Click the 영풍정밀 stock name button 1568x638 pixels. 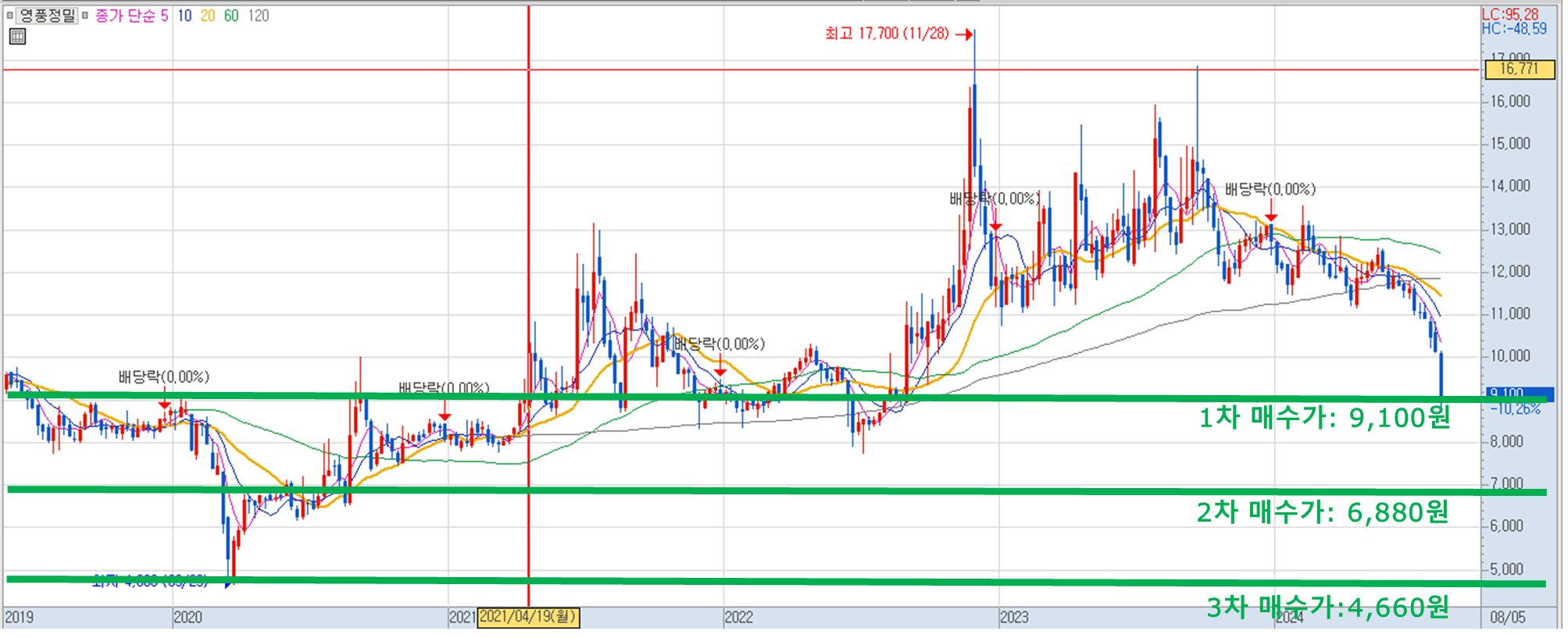[47, 16]
